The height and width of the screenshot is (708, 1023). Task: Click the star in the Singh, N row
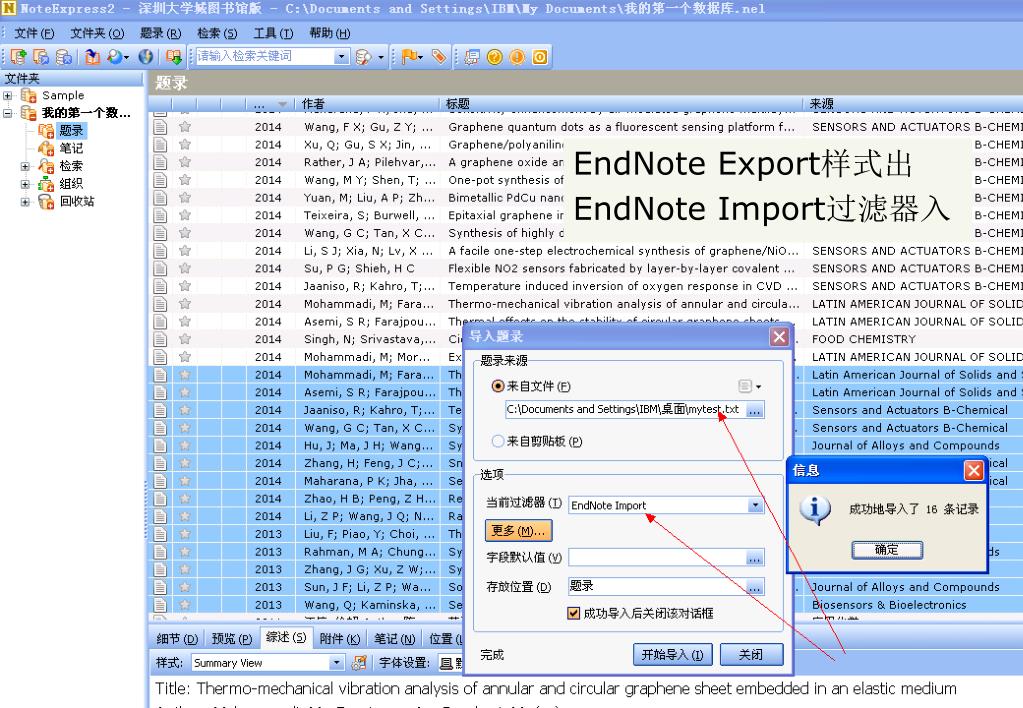point(185,339)
